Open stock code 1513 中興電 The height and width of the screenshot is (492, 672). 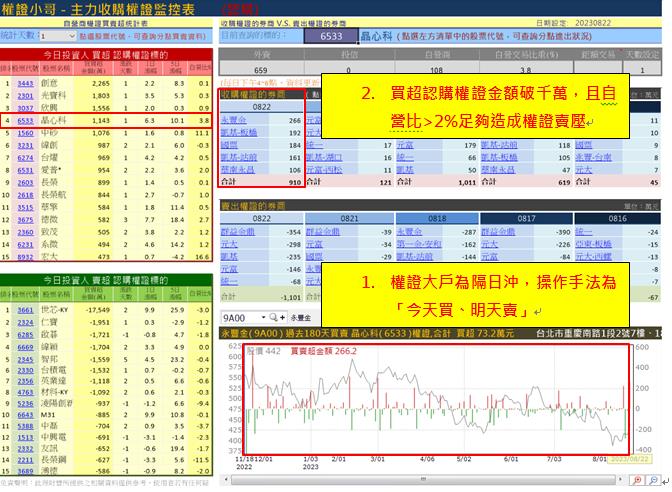(25, 438)
